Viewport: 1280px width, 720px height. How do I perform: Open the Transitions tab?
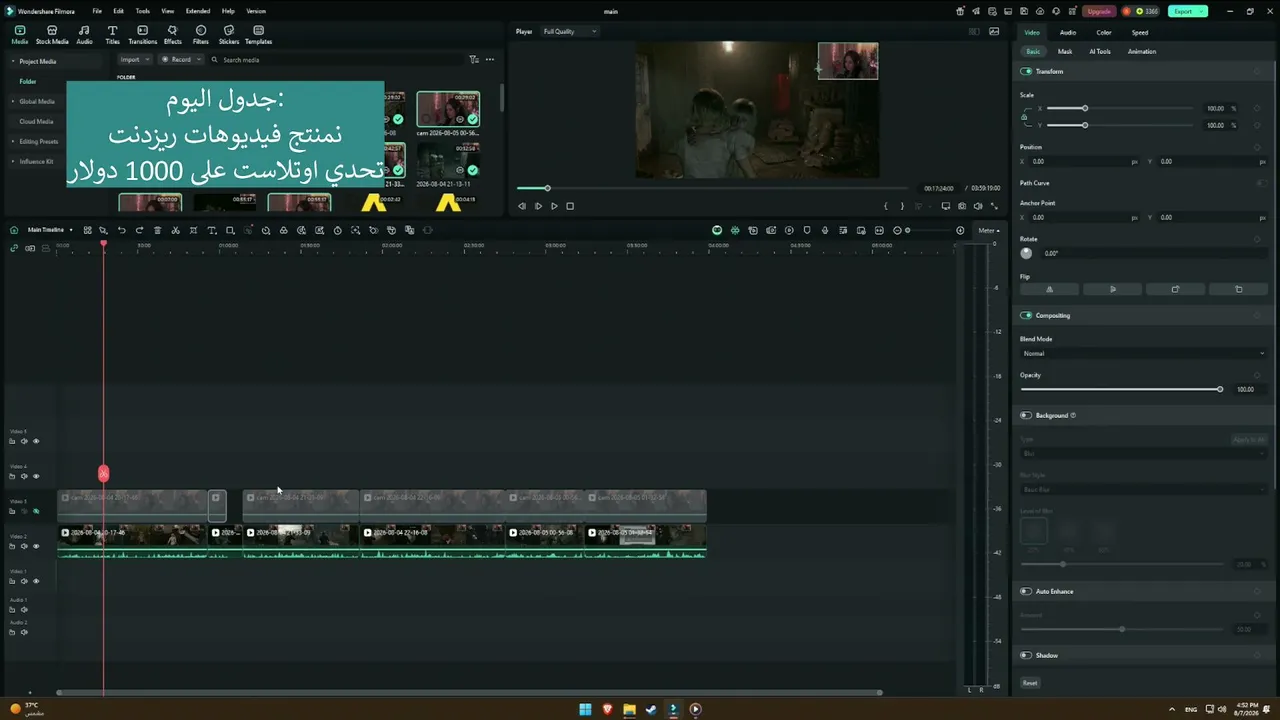143,35
